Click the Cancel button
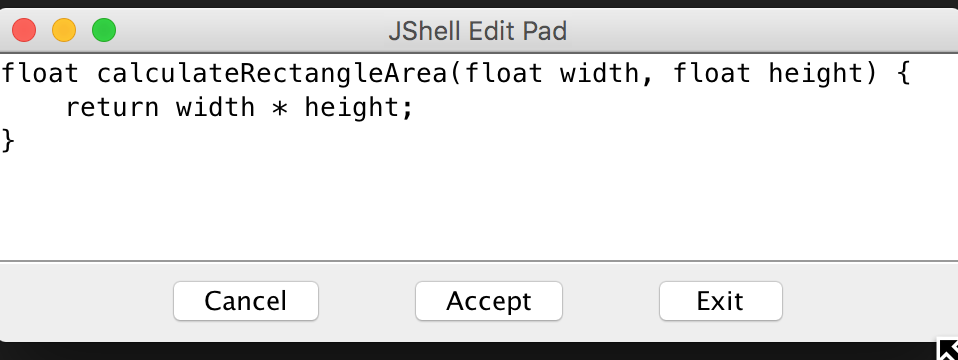The image size is (958, 360). click(x=246, y=301)
